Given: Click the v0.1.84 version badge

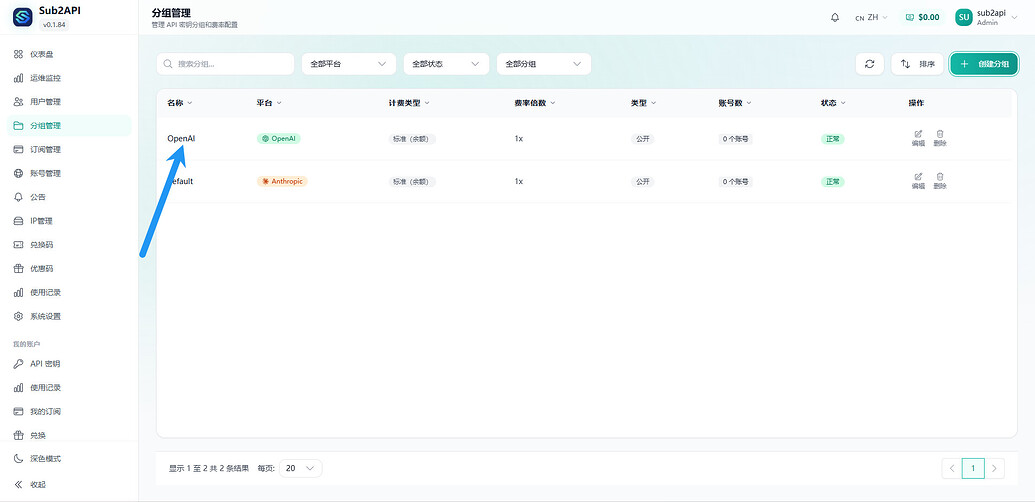Looking at the screenshot, I should [x=55, y=25].
